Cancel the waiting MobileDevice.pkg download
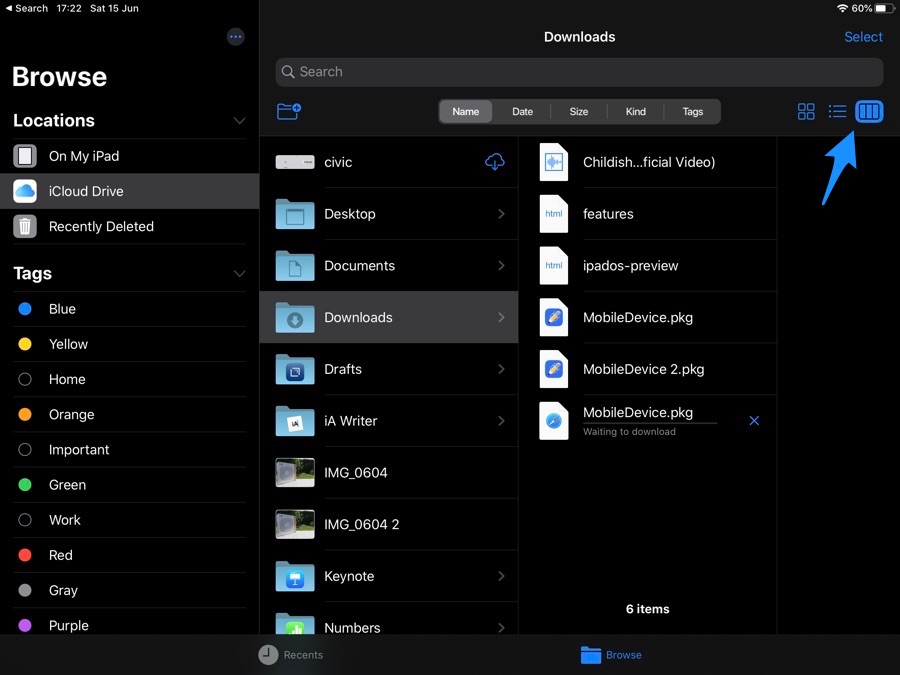The width and height of the screenshot is (900, 675). [x=754, y=421]
